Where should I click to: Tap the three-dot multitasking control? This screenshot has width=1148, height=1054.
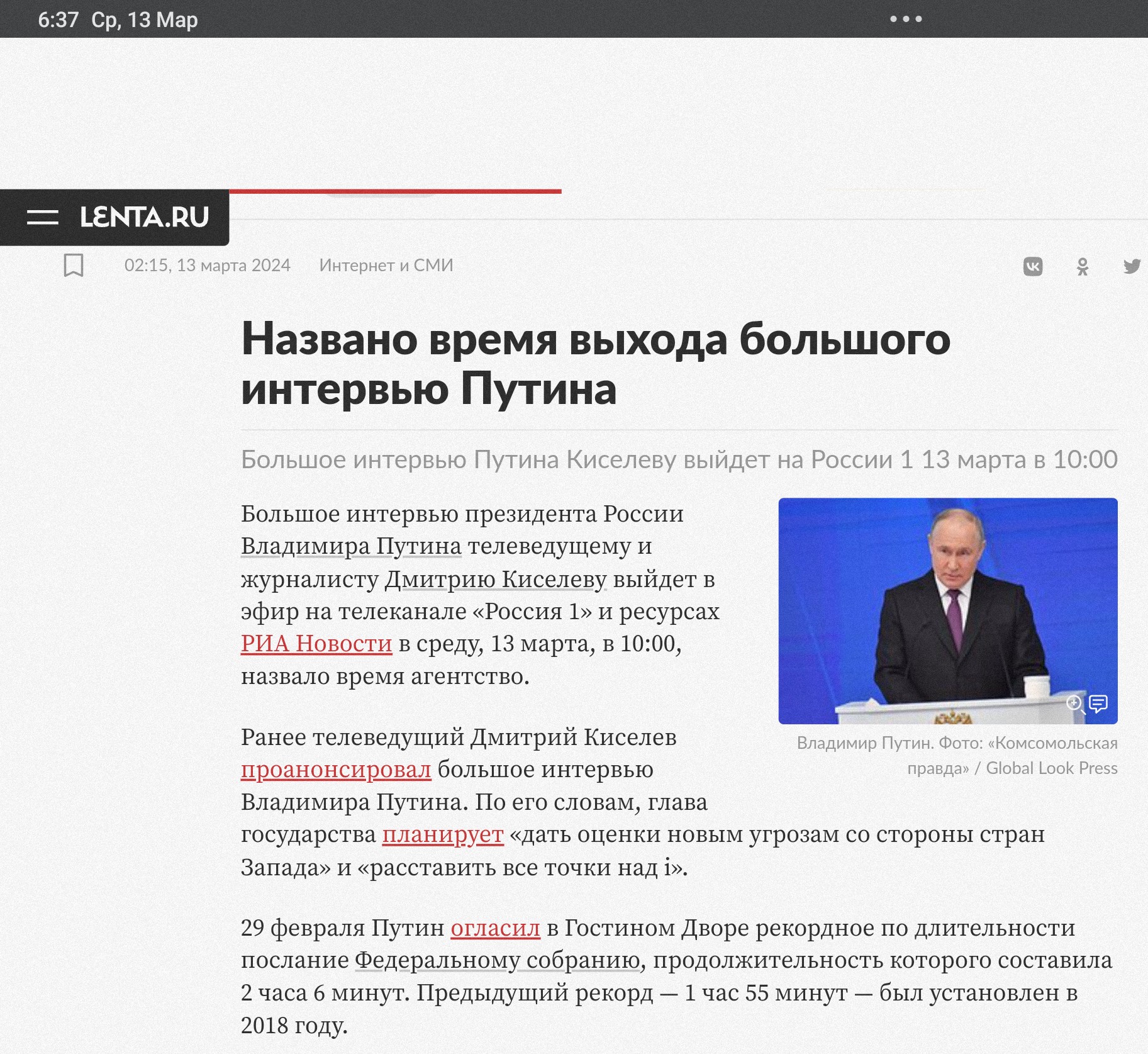906,19
